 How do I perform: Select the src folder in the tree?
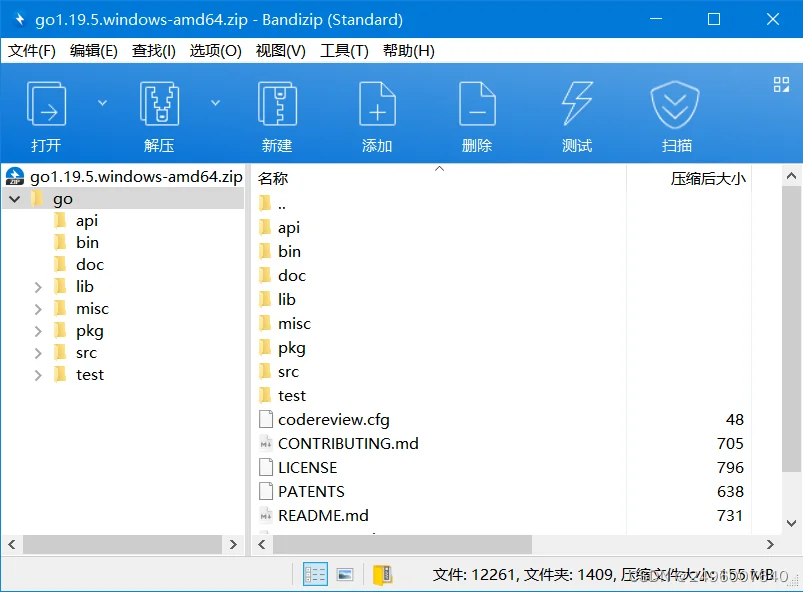point(87,353)
